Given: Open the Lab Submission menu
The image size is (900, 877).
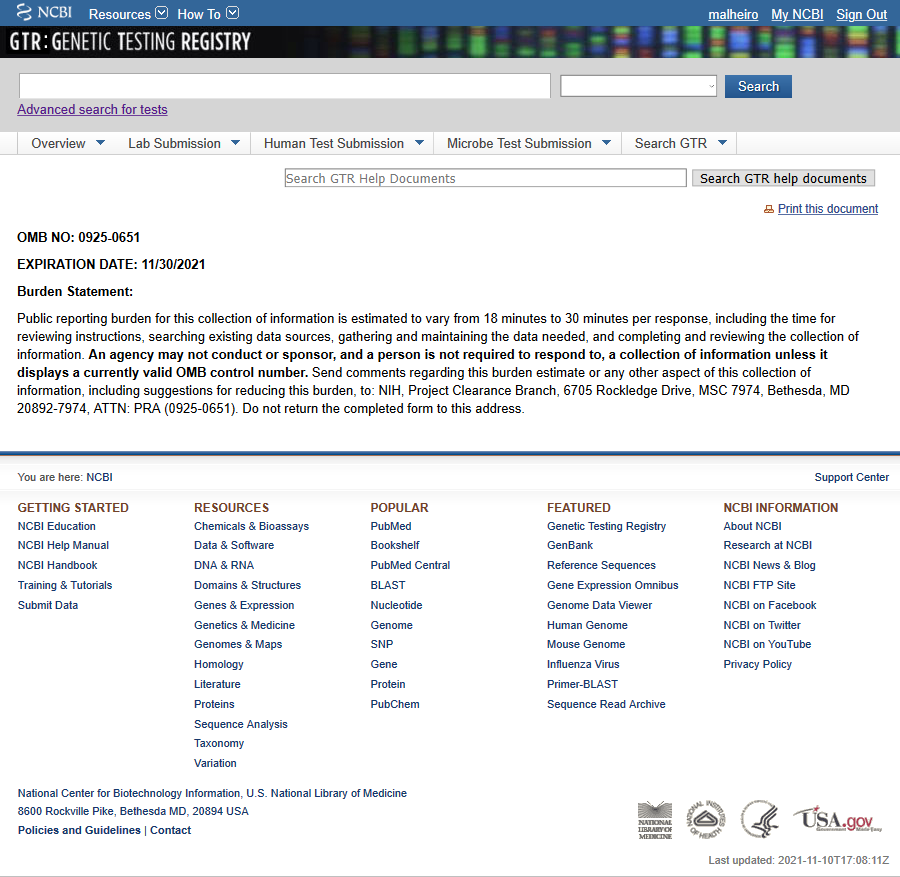Looking at the screenshot, I should [174, 143].
